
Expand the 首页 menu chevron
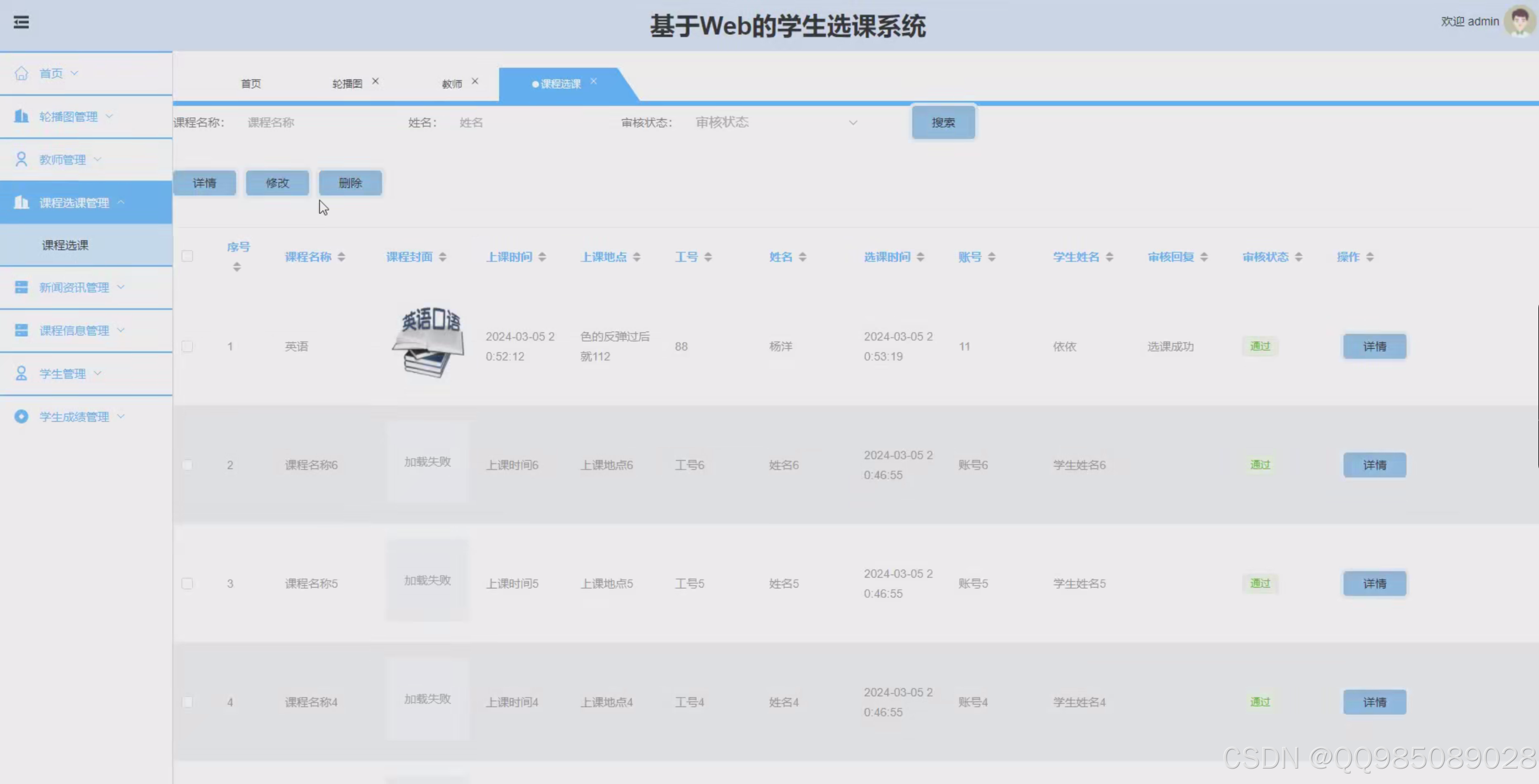[75, 72]
